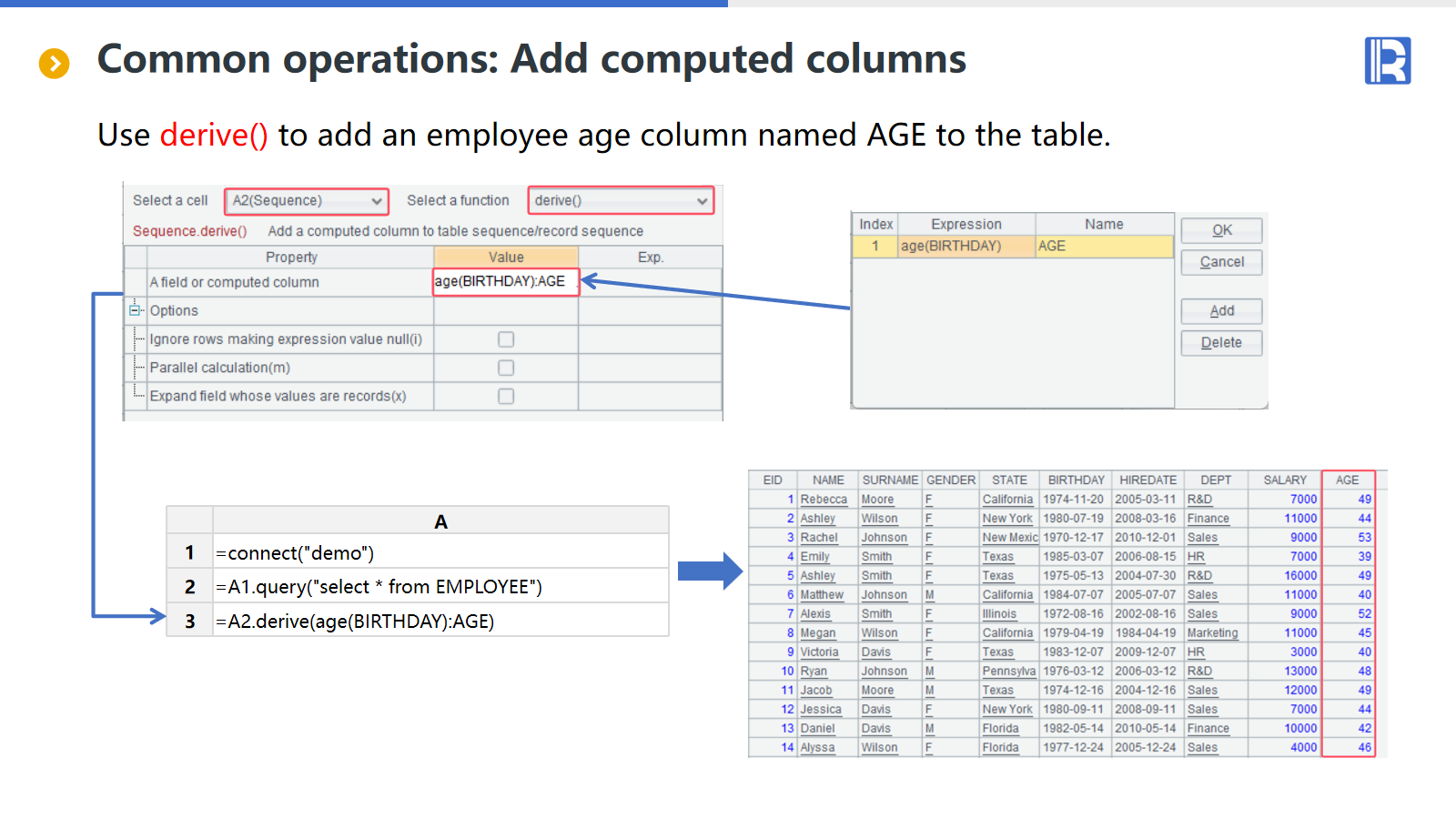
Task: Click Add to insert an expression row
Action: [1221, 311]
